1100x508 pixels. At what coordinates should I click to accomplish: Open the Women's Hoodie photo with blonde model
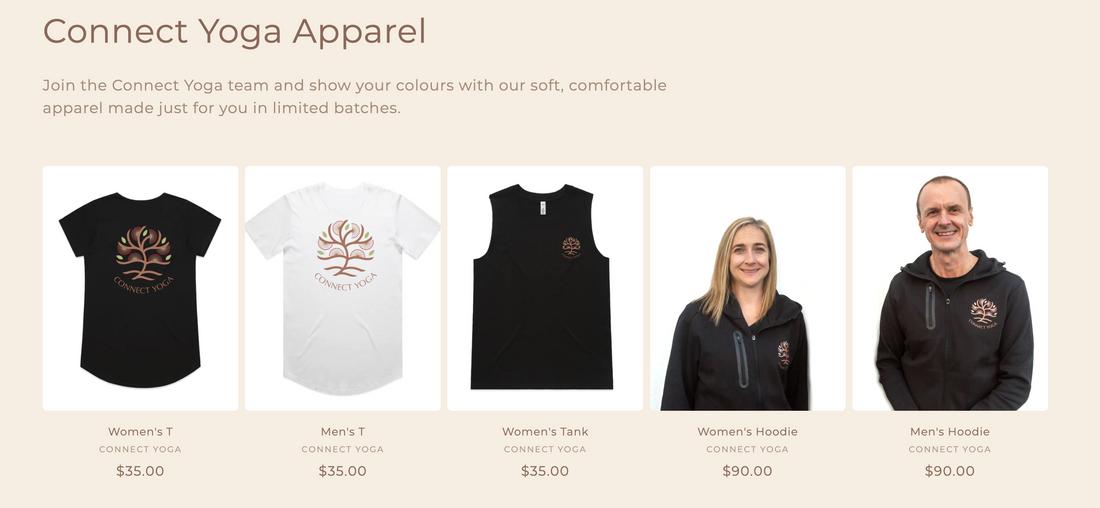tap(748, 288)
